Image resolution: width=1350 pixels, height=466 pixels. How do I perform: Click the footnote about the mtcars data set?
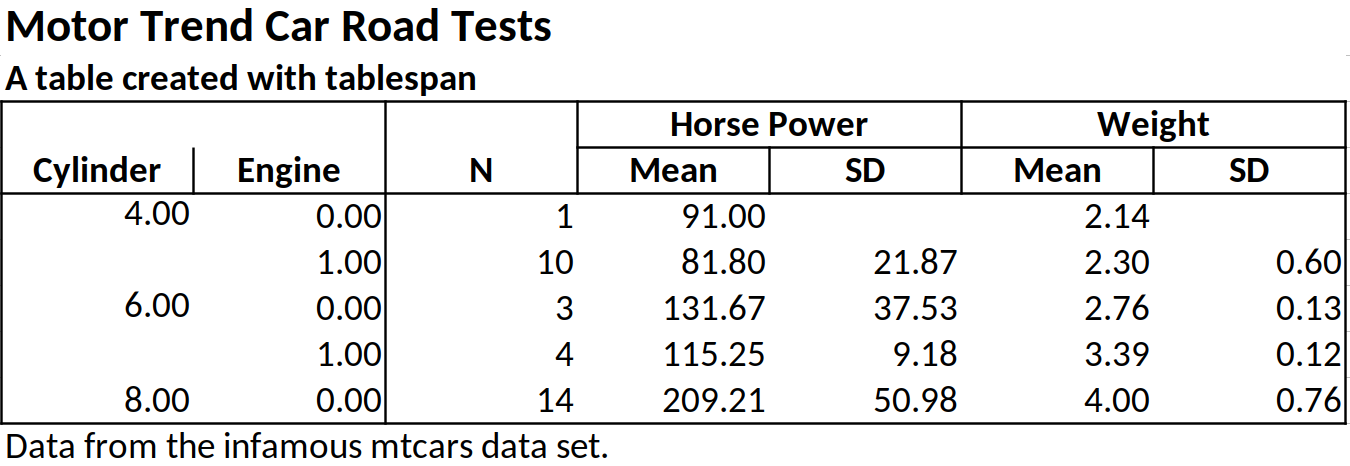pyautogui.click(x=306, y=445)
